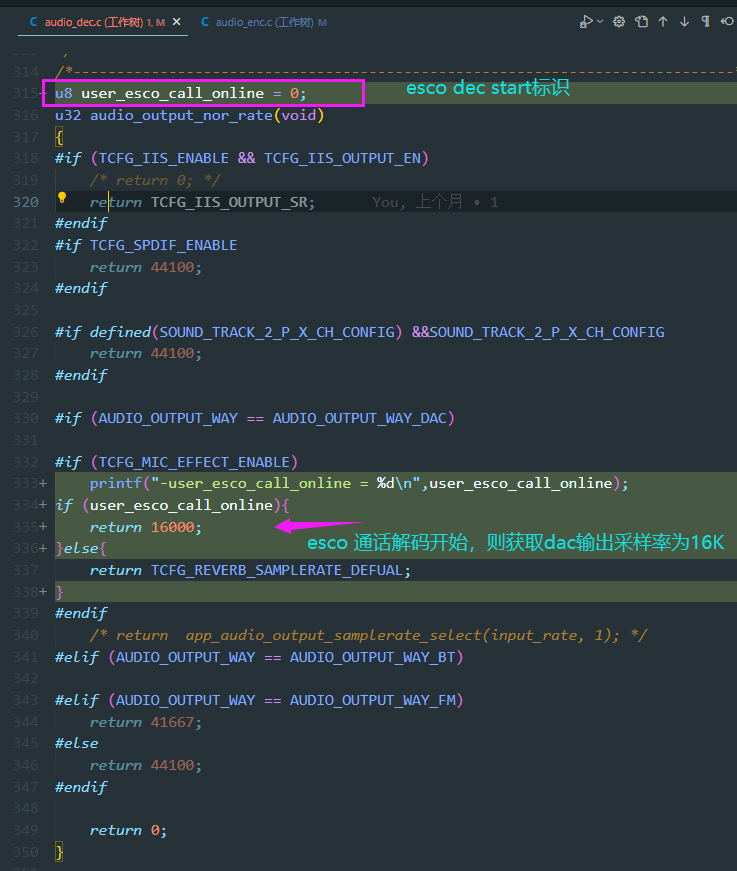The image size is (737, 871).
Task: Click the minus marker beside line 315
Action: (x=43, y=93)
